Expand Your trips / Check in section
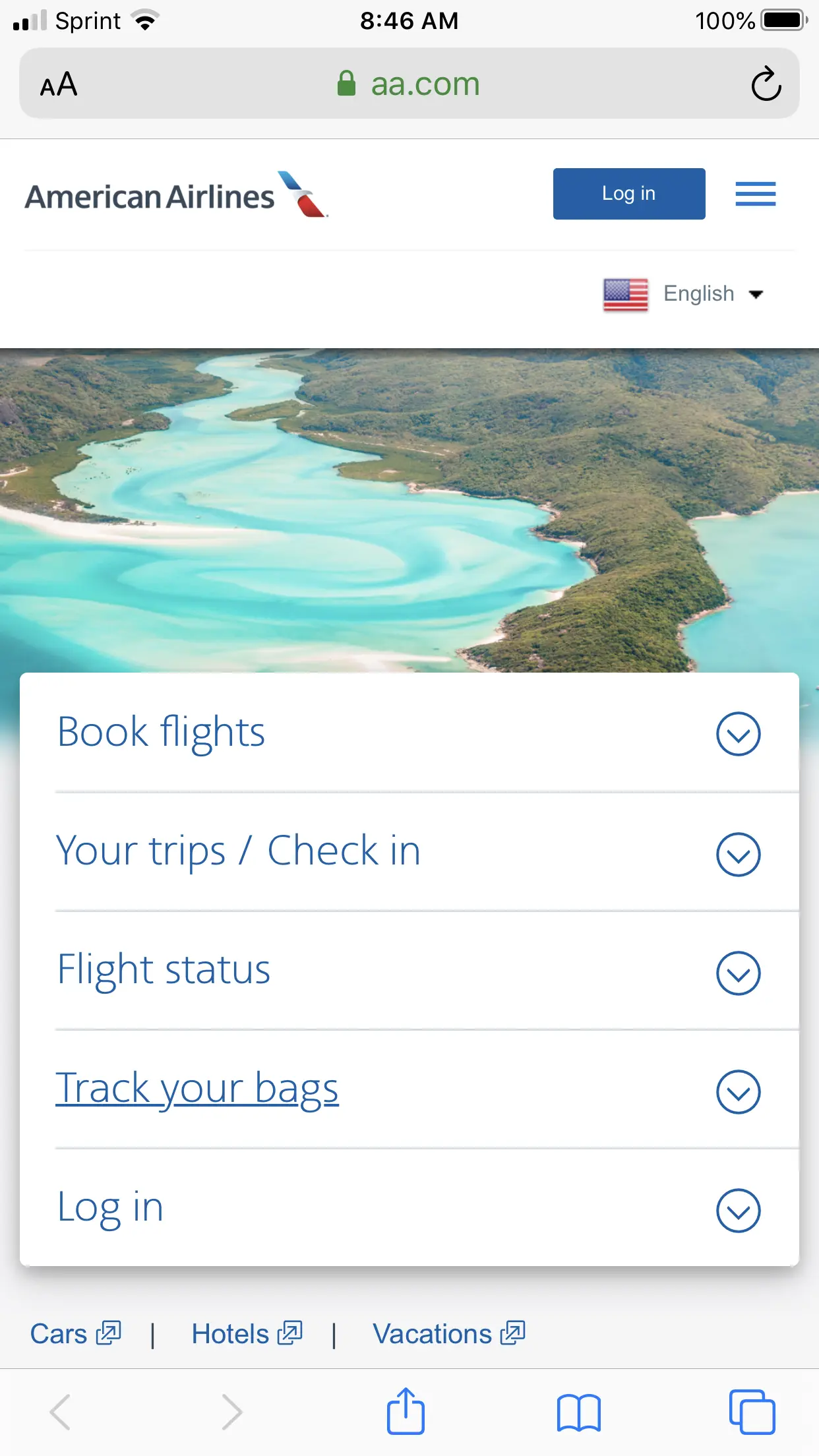 [x=738, y=854]
